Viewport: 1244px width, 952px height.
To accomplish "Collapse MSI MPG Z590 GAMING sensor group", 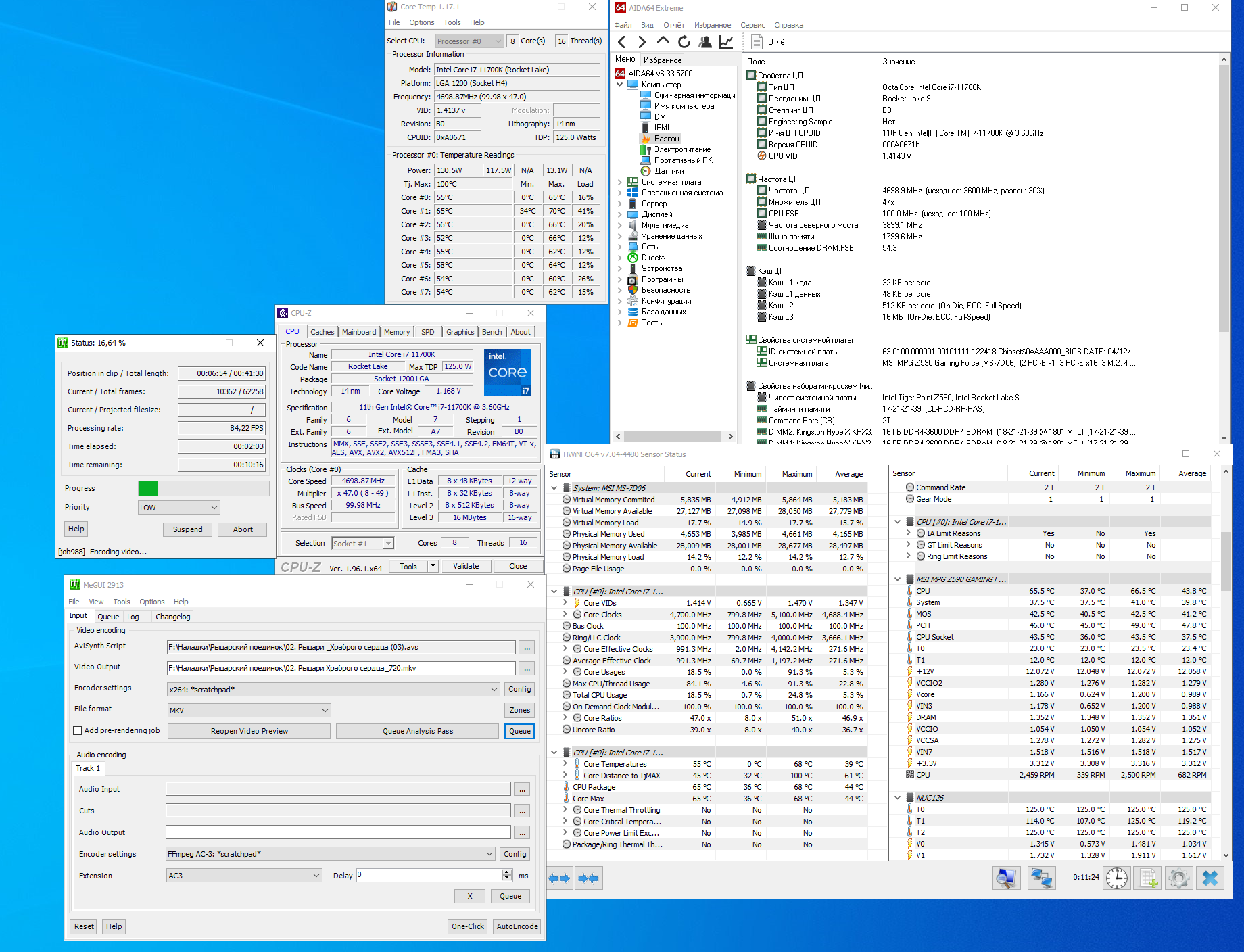I will (898, 579).
